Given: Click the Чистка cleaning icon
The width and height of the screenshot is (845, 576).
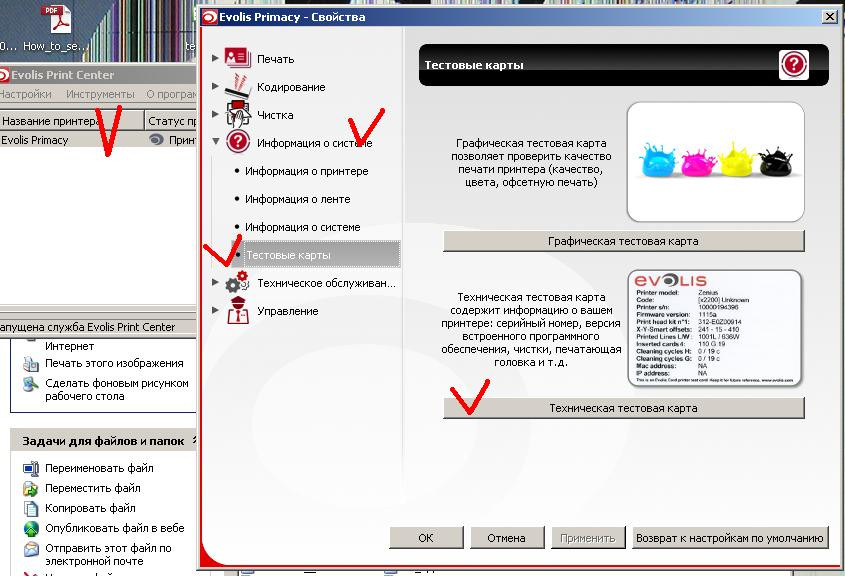Looking at the screenshot, I should (x=237, y=114).
